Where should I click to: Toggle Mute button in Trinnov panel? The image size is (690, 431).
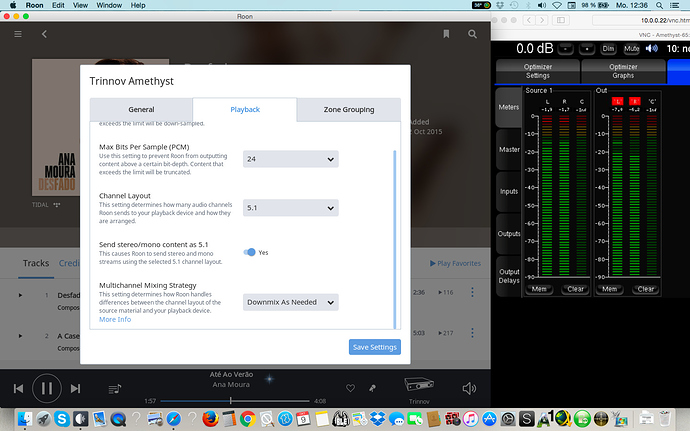631,49
